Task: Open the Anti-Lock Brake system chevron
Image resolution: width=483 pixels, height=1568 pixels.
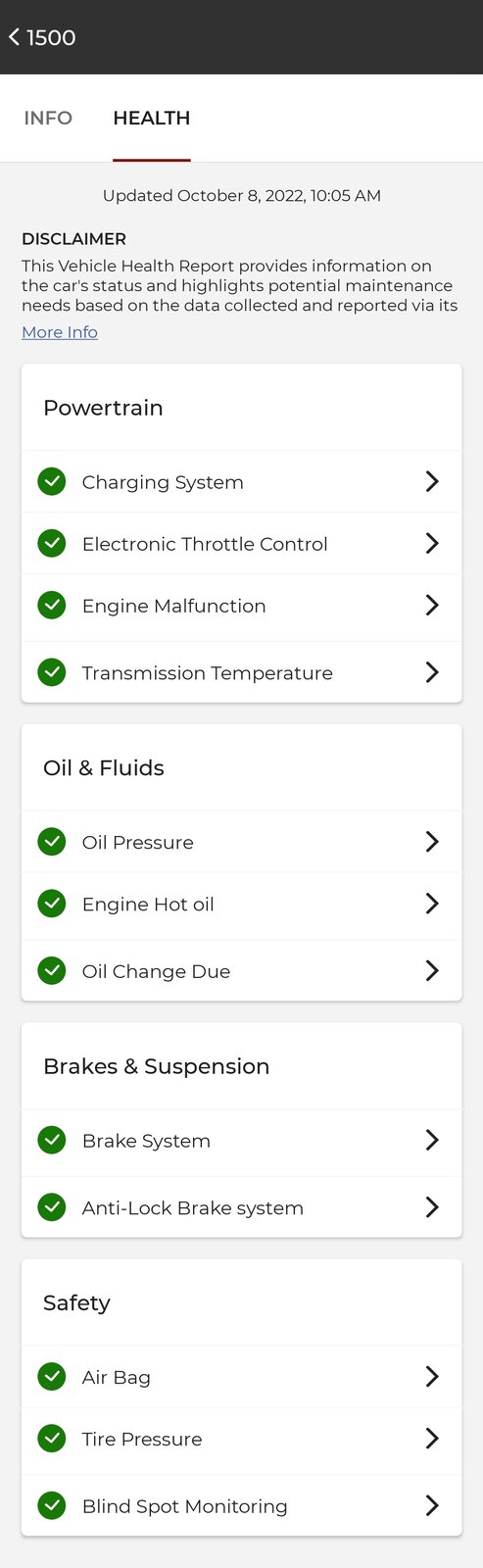Action: coord(432,1207)
